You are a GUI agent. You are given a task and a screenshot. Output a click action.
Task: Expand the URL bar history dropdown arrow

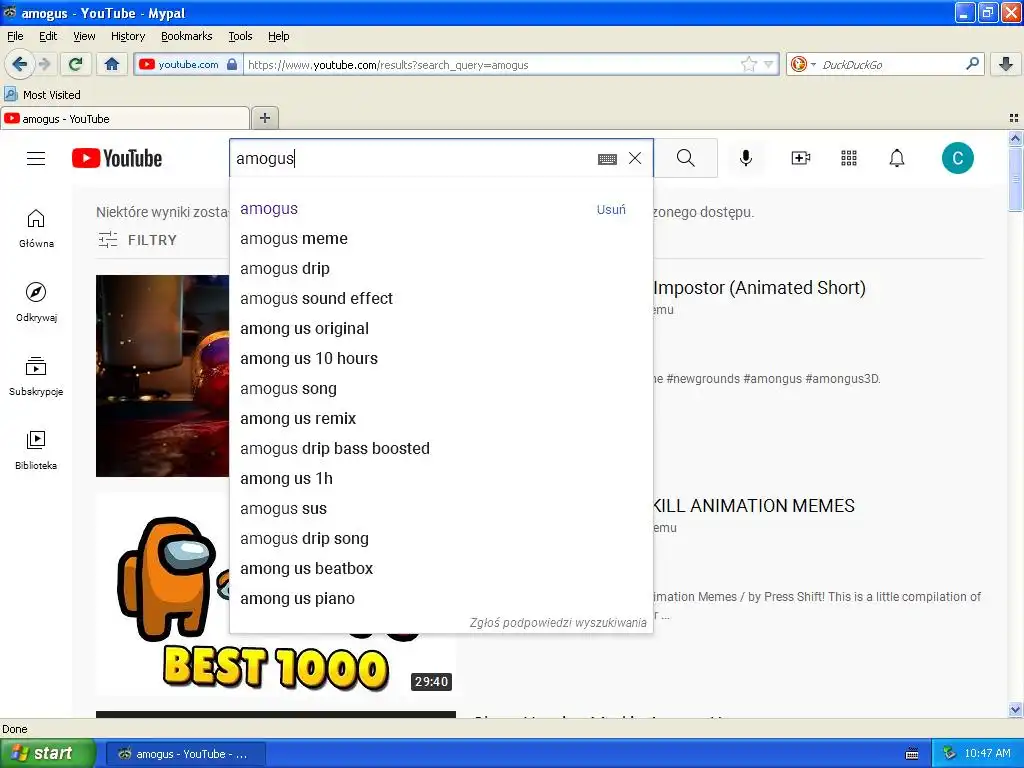pyautogui.click(x=769, y=64)
